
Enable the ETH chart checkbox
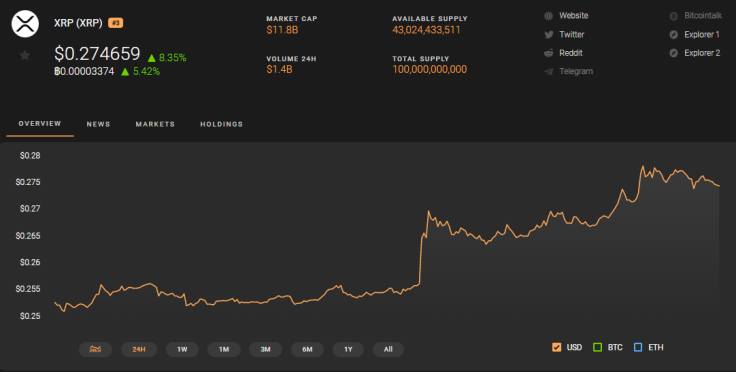pyautogui.click(x=638, y=348)
